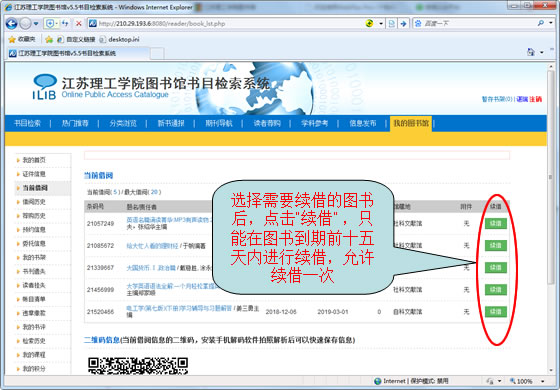Open 读者挂失 in the left sidebar
This screenshot has height=390, width=560.
tap(34, 285)
